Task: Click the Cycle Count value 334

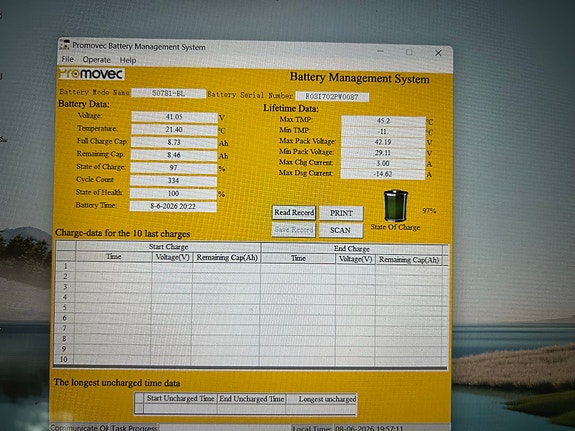Action: point(173,181)
